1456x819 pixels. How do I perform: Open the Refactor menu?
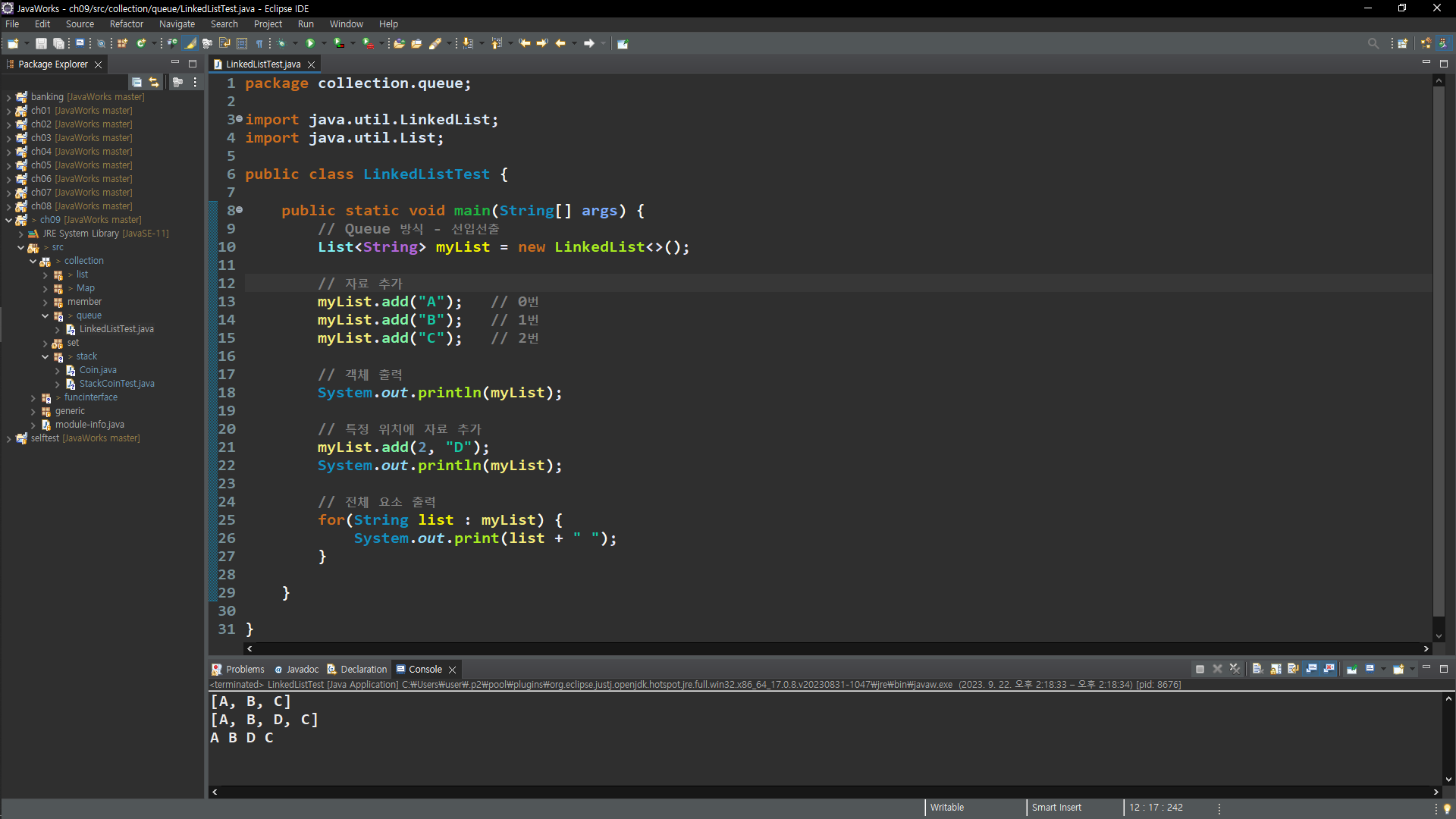126,24
